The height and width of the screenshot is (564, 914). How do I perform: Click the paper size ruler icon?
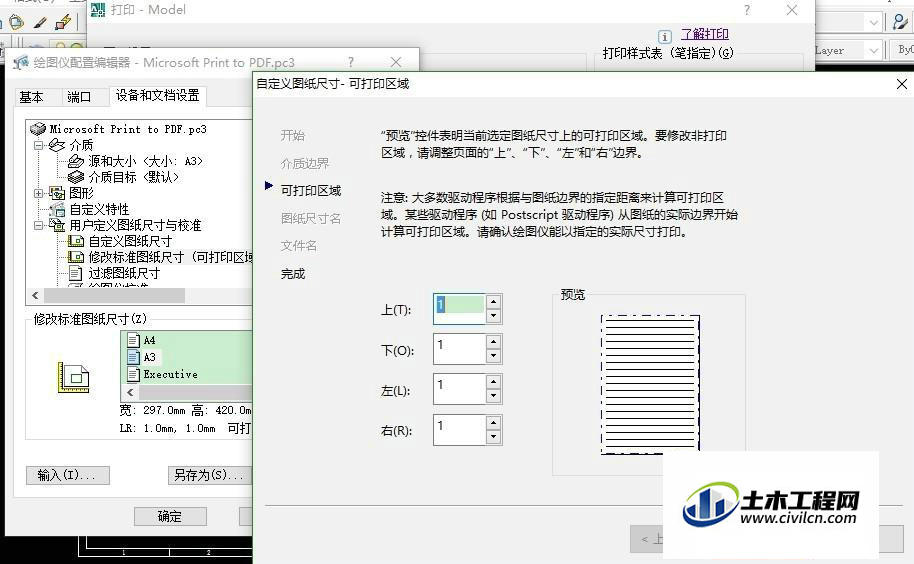tap(73, 377)
